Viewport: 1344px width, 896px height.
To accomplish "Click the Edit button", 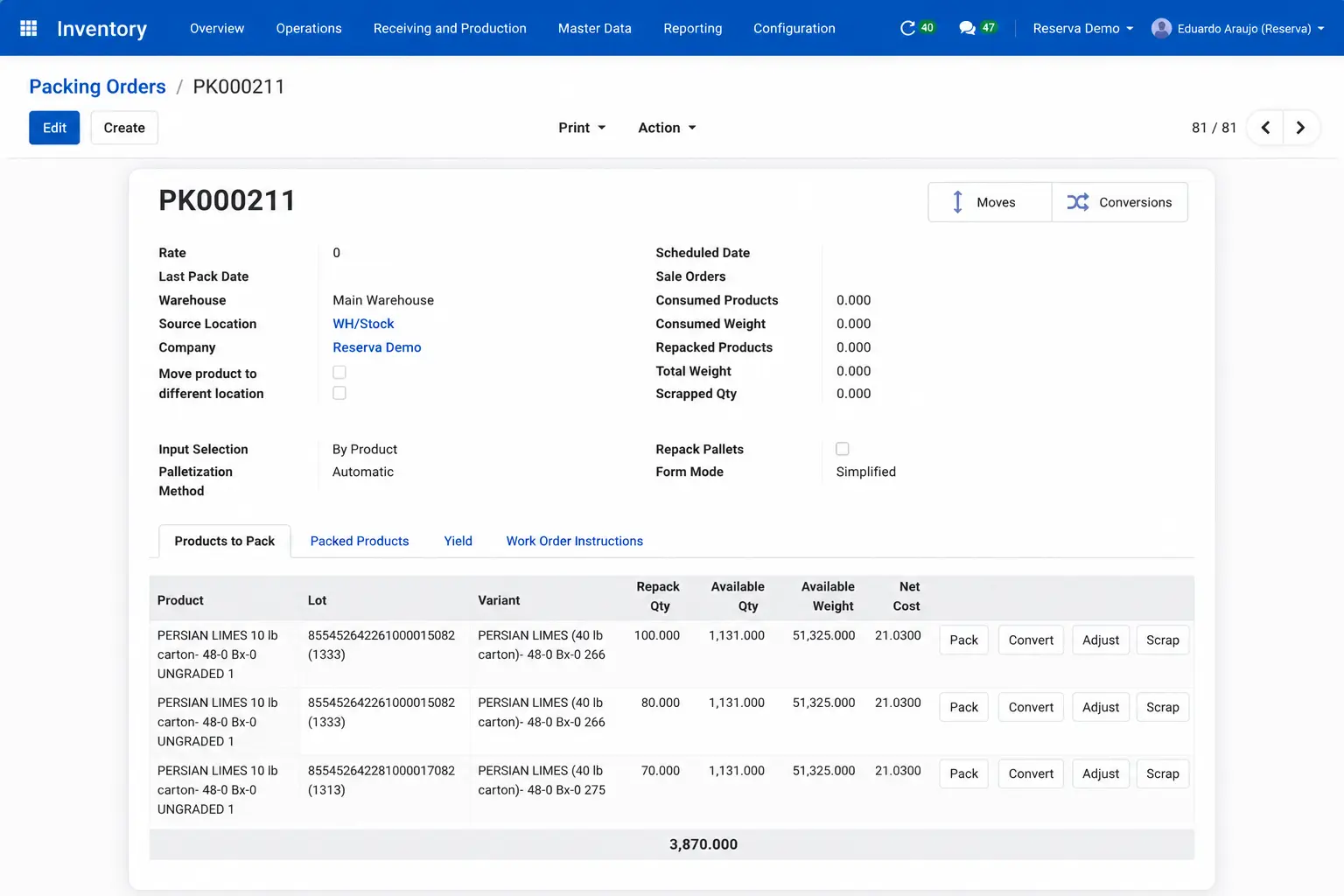I will pos(54,128).
